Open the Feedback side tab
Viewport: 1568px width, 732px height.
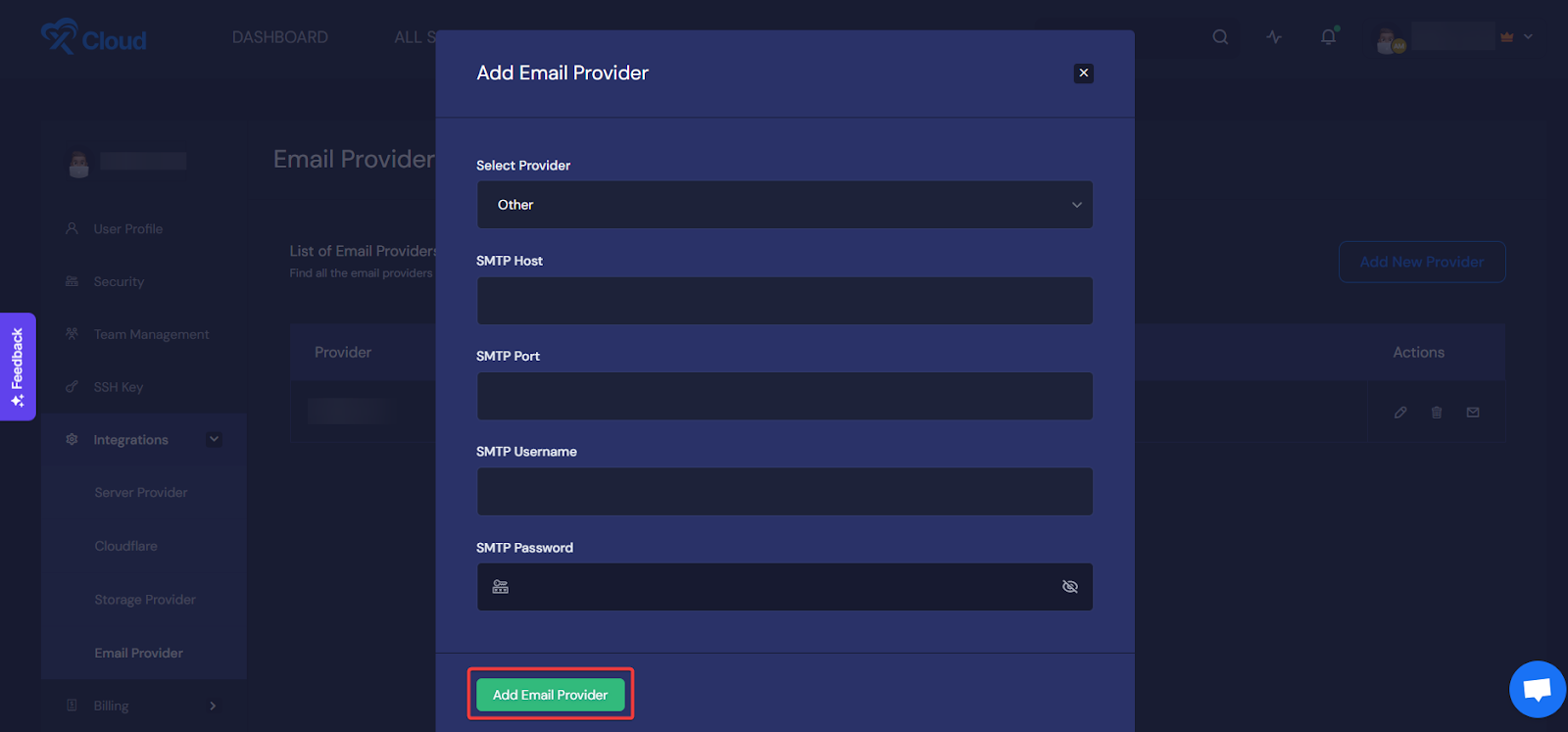click(x=18, y=366)
